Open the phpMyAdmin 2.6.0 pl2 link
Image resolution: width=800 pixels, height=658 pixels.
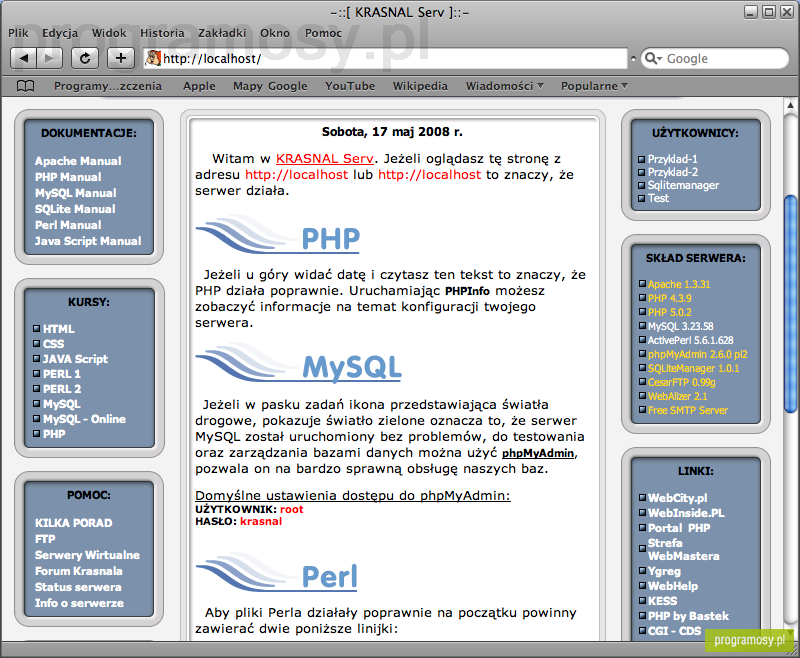(697, 355)
